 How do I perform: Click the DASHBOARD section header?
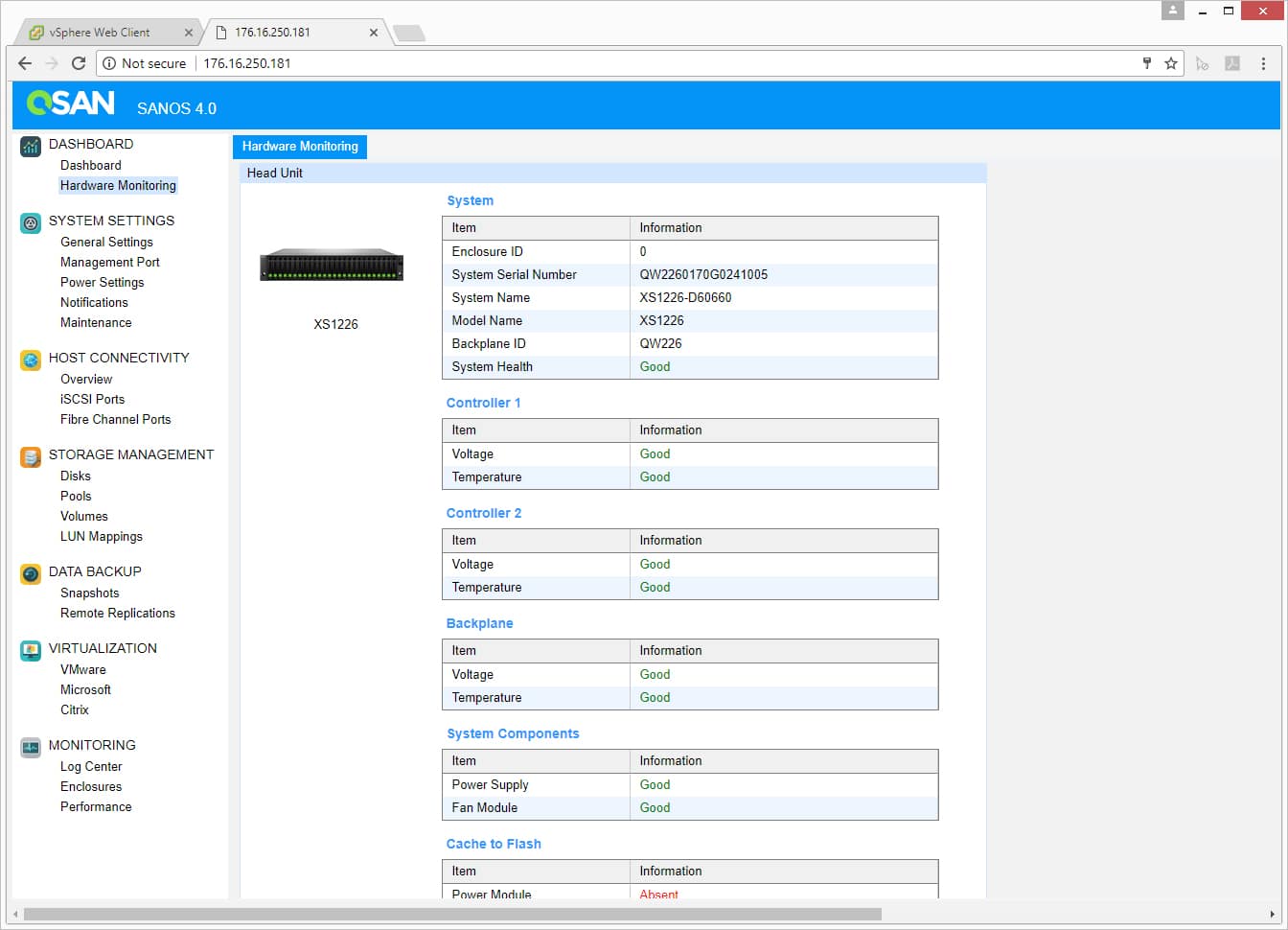(91, 144)
